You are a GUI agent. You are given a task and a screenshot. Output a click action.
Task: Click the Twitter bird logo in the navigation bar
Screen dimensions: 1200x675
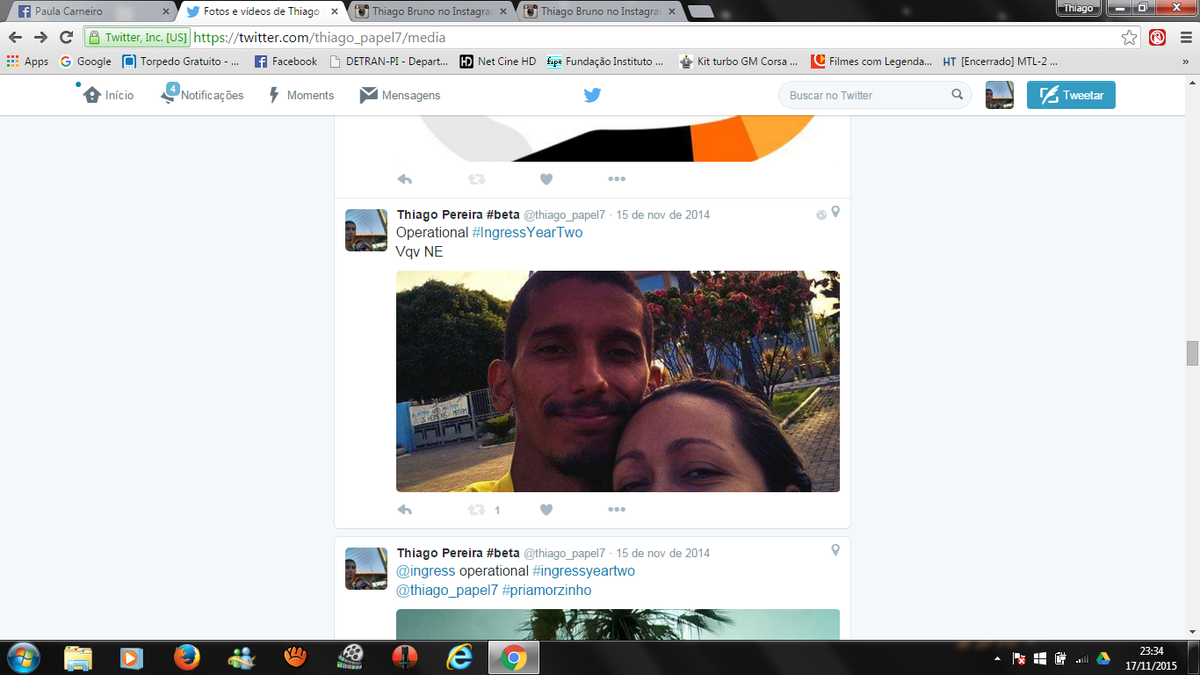pos(593,95)
